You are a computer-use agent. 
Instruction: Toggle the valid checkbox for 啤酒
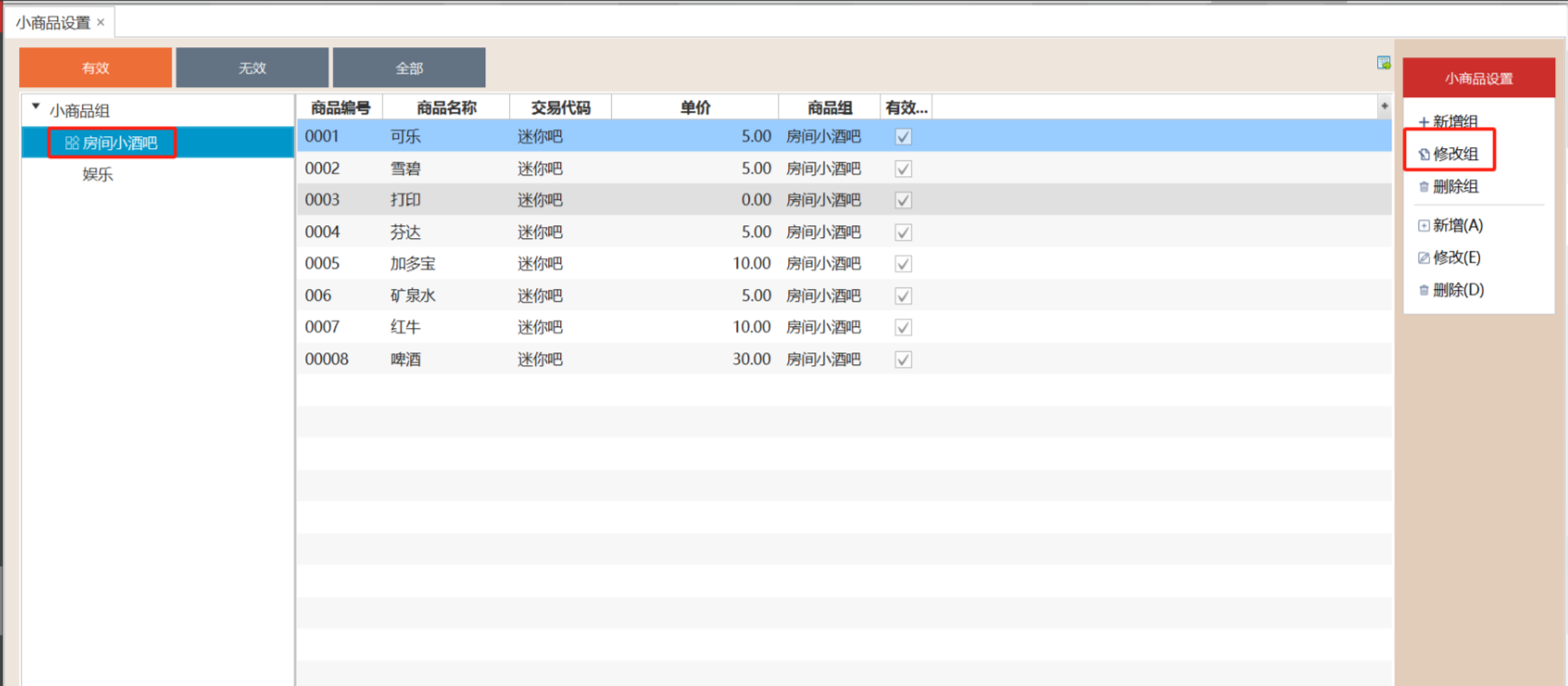coord(903,360)
